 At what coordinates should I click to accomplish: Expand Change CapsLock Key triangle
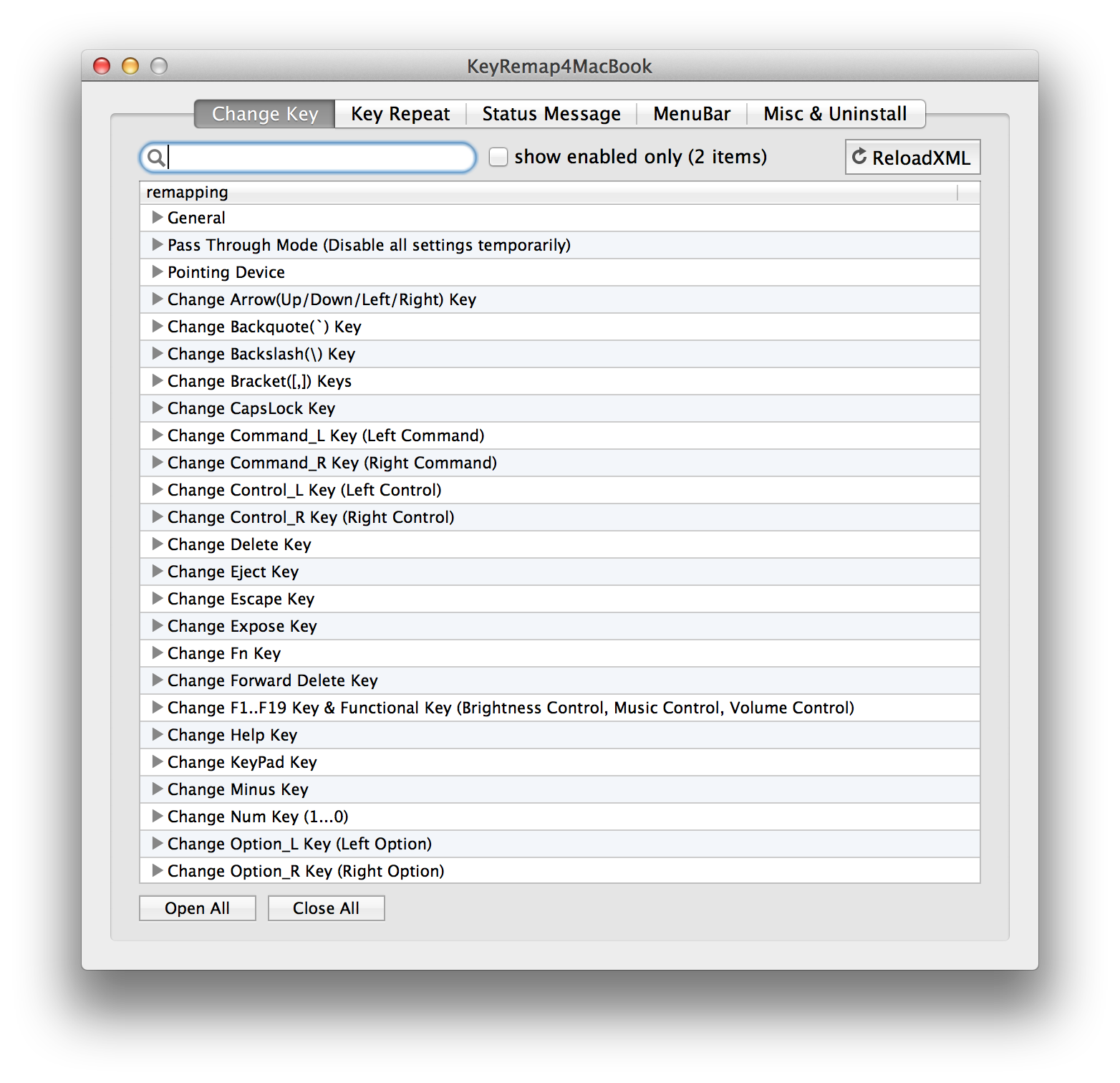click(x=158, y=408)
